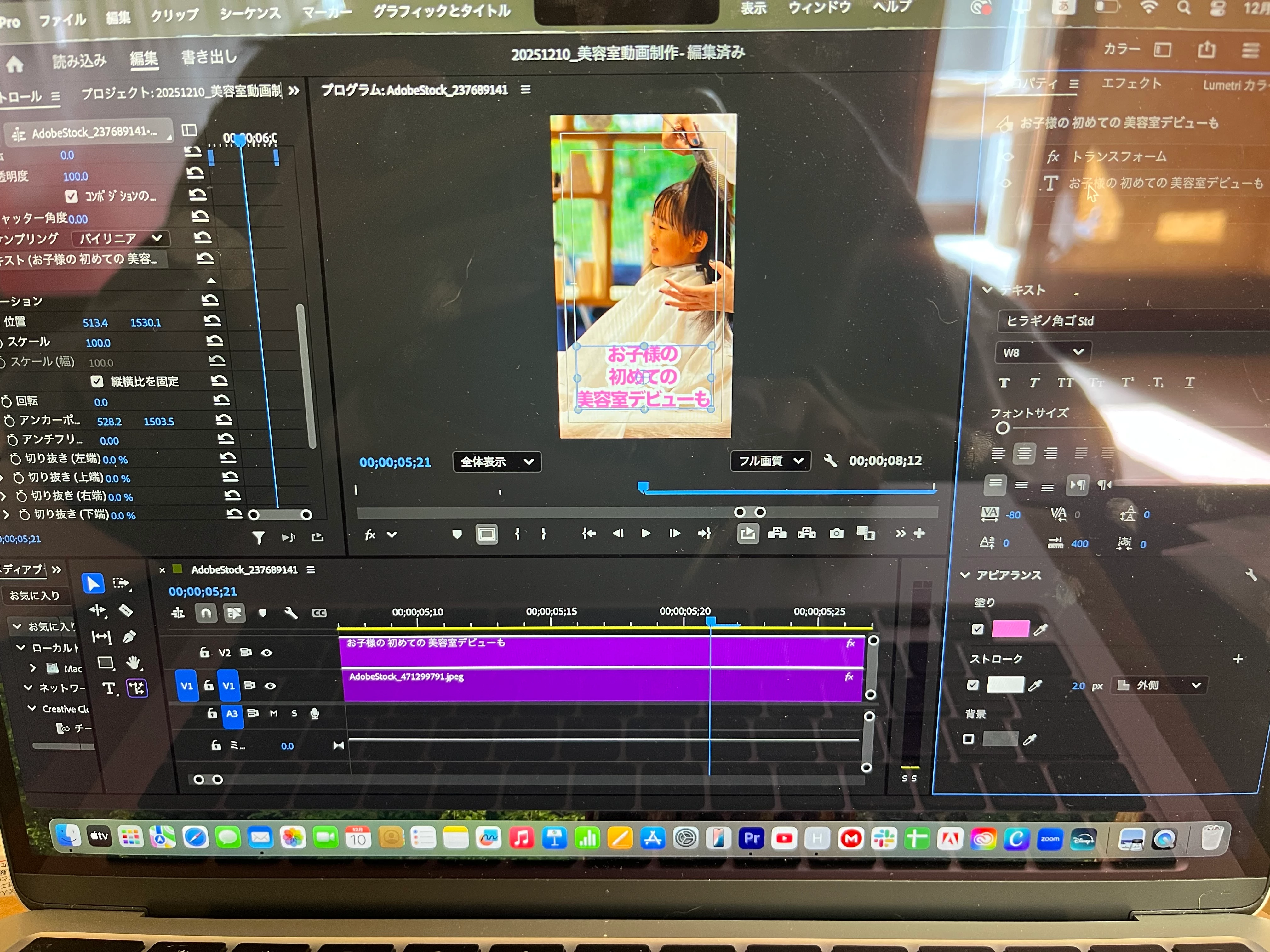The image size is (1270, 952).
Task: Step forward one frame
Action: click(675, 533)
